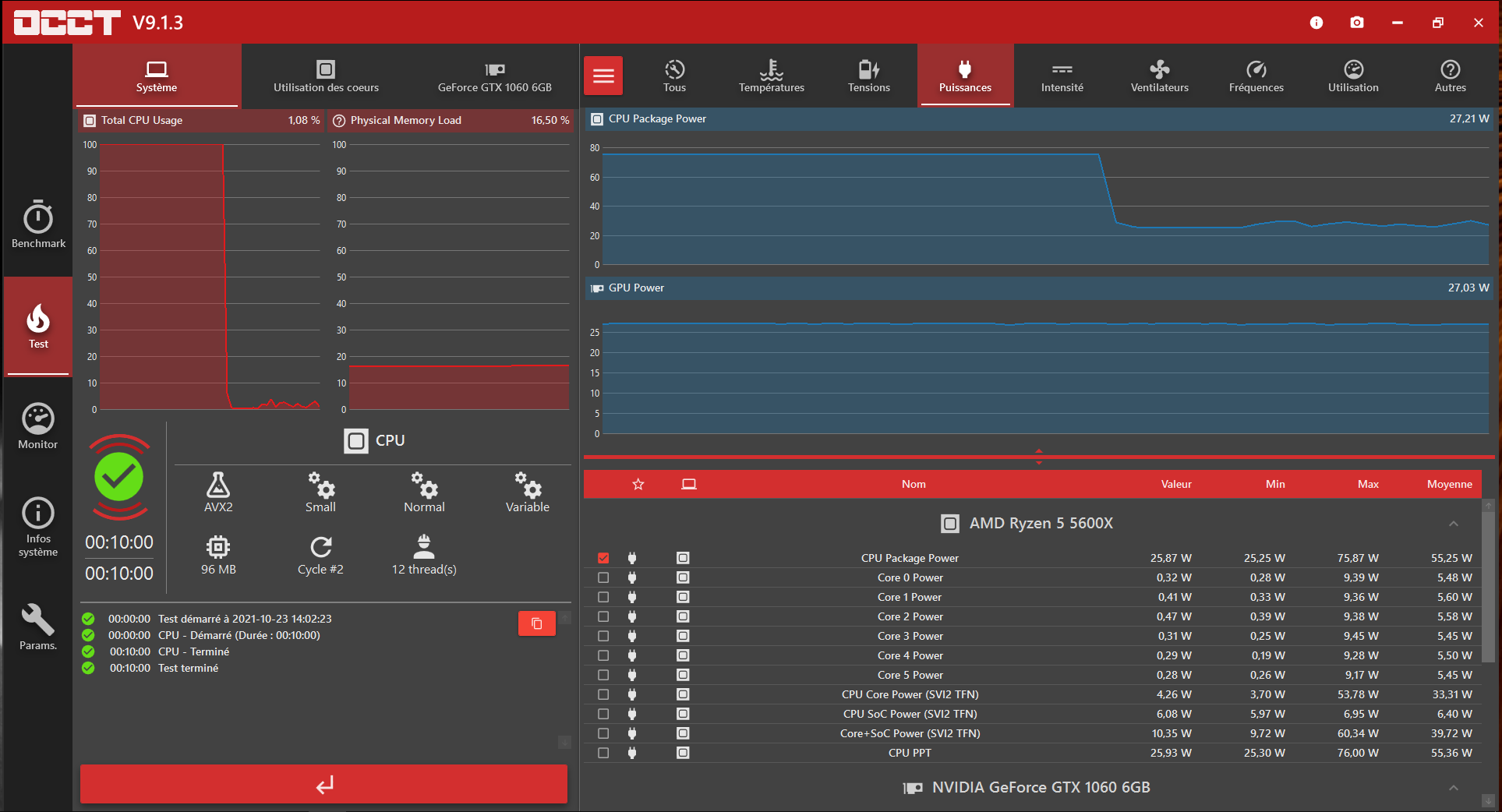
Task: Open Infos système in sidebar
Action: tap(38, 528)
